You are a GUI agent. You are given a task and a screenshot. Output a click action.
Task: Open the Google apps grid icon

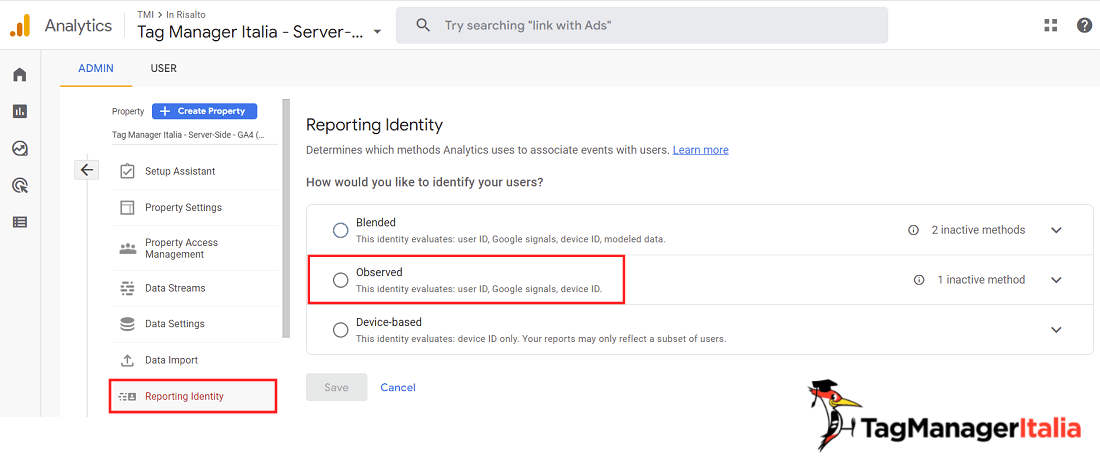coord(1050,25)
